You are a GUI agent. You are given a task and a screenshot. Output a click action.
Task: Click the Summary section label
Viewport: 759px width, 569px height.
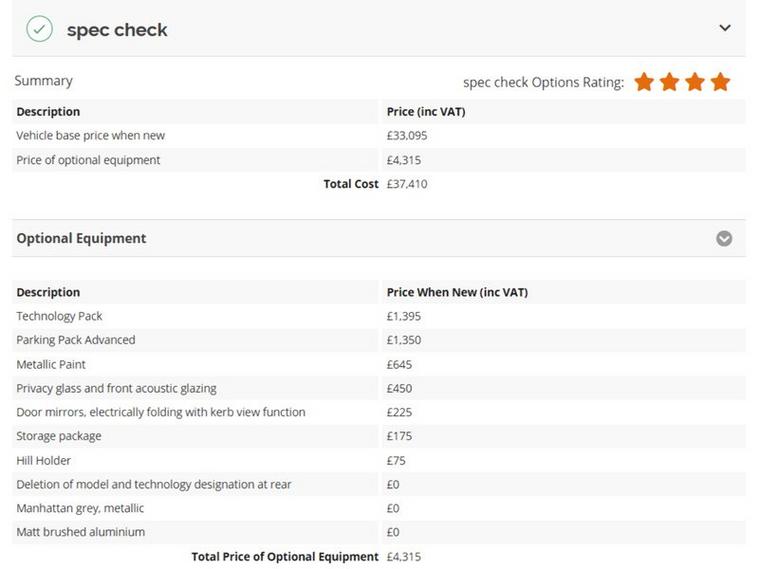[44, 81]
